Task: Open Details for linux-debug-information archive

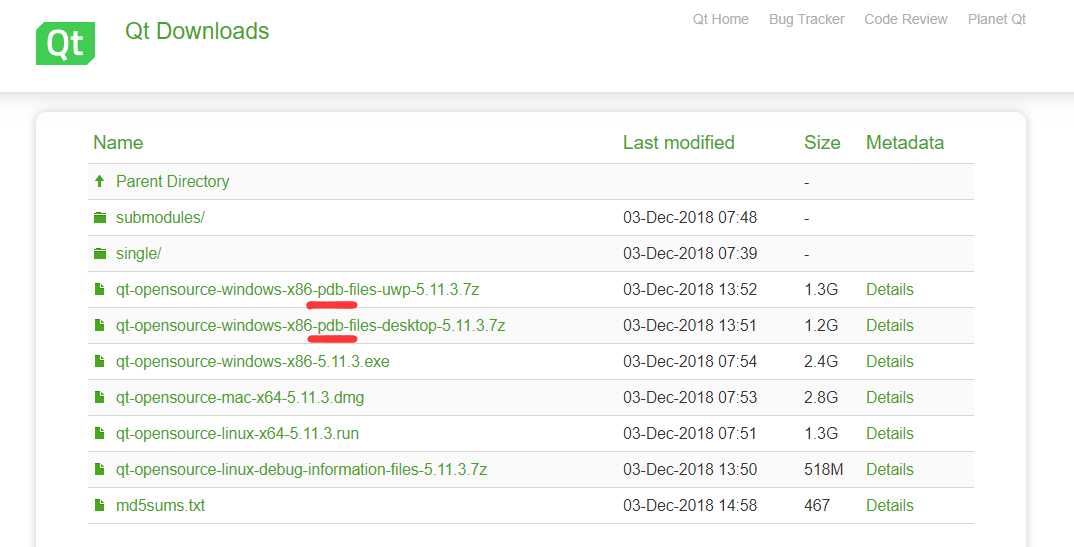Action: pyautogui.click(x=890, y=470)
